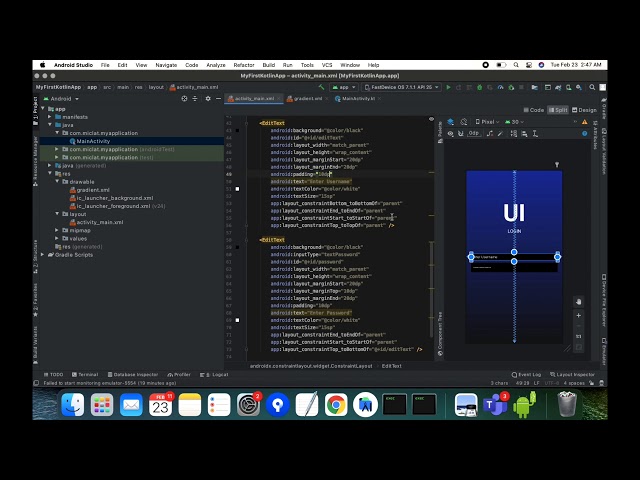The width and height of the screenshot is (640, 480).
Task: Open Google Chrome from the dock
Action: 336,404
